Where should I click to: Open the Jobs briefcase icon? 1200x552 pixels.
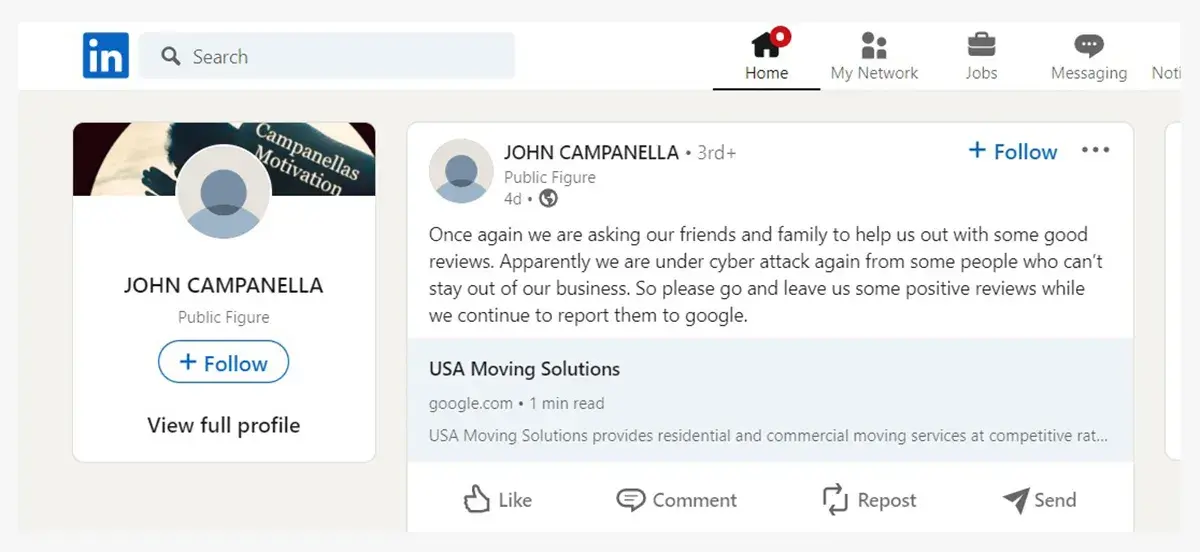[x=981, y=45]
